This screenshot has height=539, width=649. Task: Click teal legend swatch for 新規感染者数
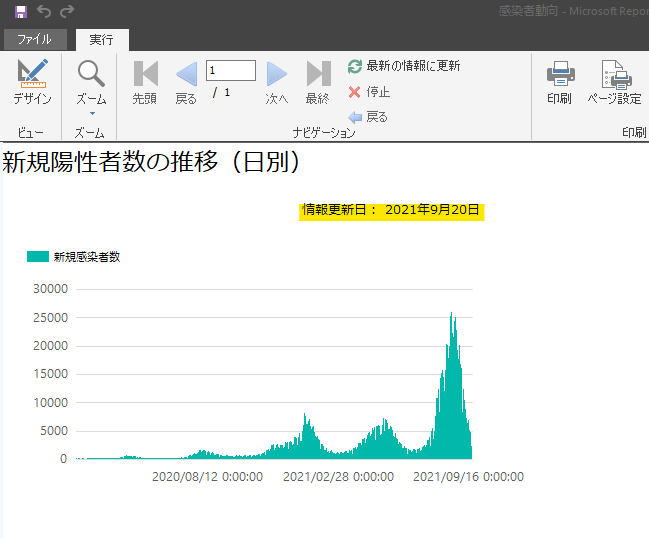point(38,257)
